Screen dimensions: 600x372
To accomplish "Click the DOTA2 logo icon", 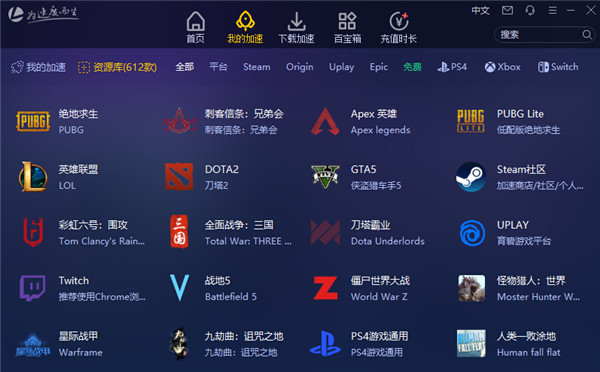I will (179, 177).
